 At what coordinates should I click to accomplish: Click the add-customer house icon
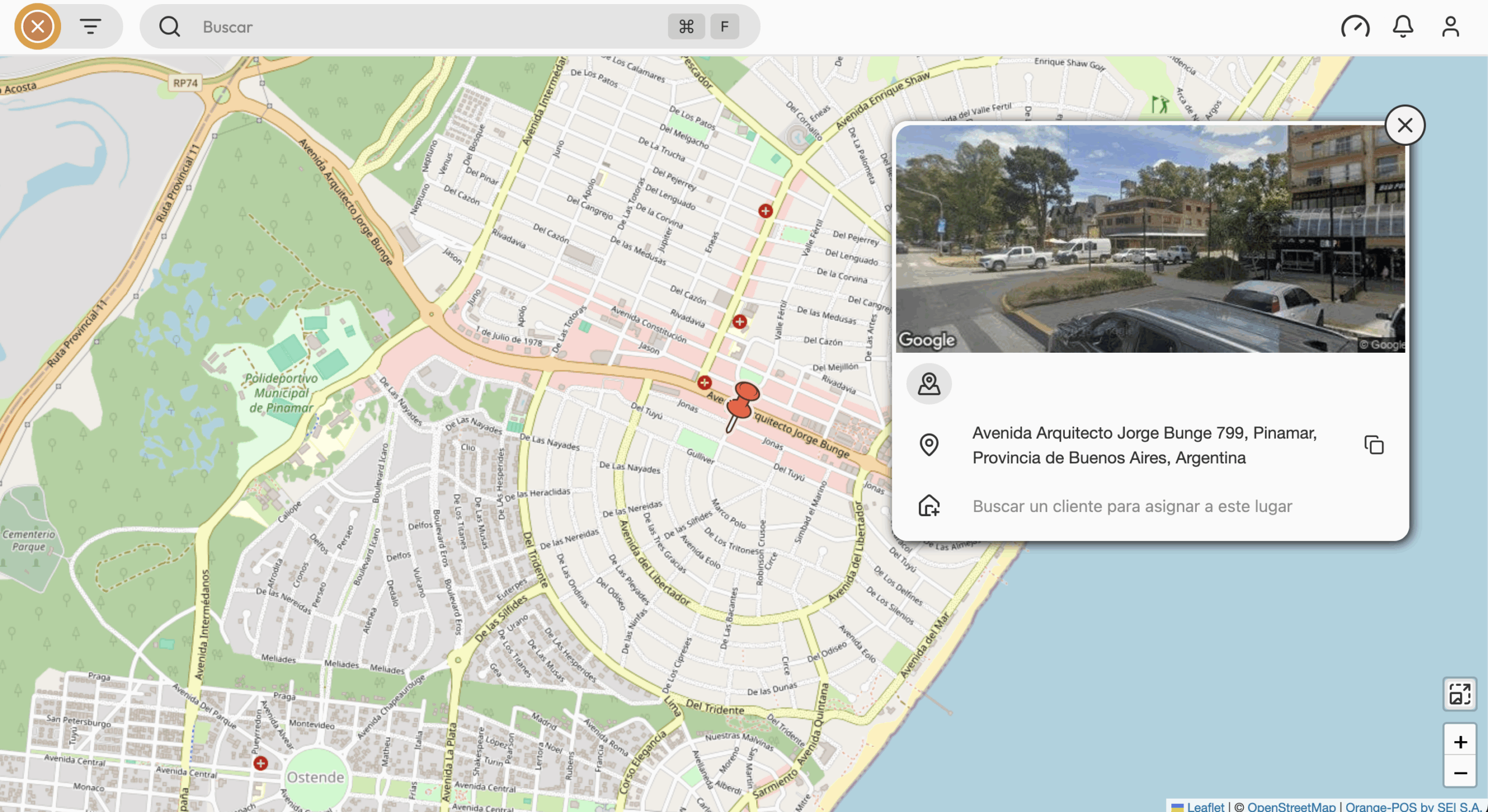929,506
